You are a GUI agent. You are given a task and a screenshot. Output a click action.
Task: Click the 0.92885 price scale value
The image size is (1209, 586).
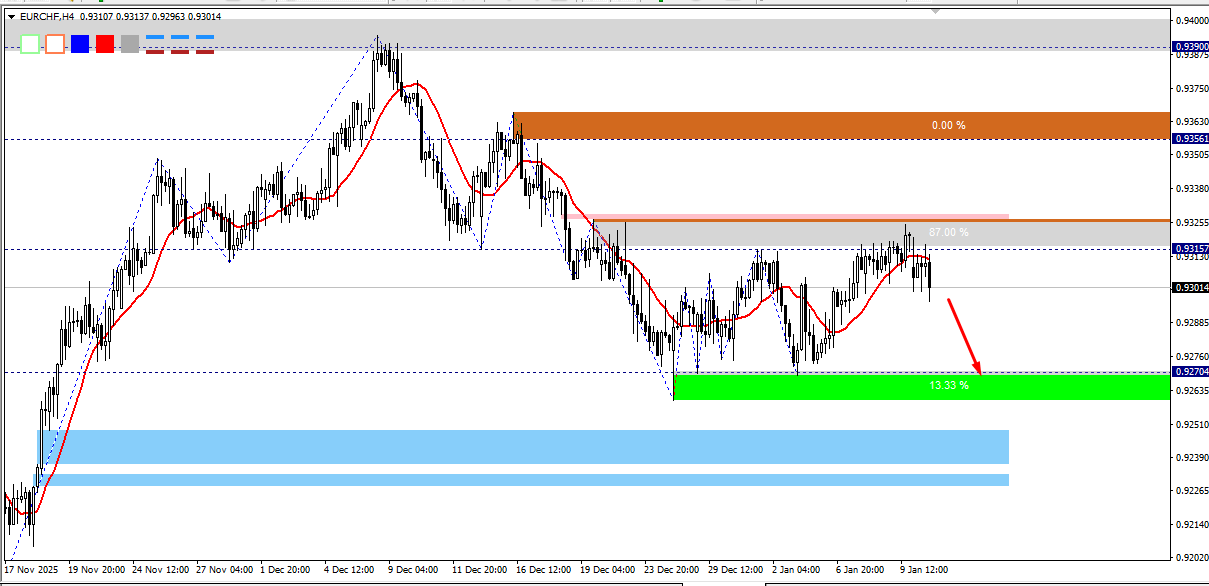click(x=1192, y=323)
